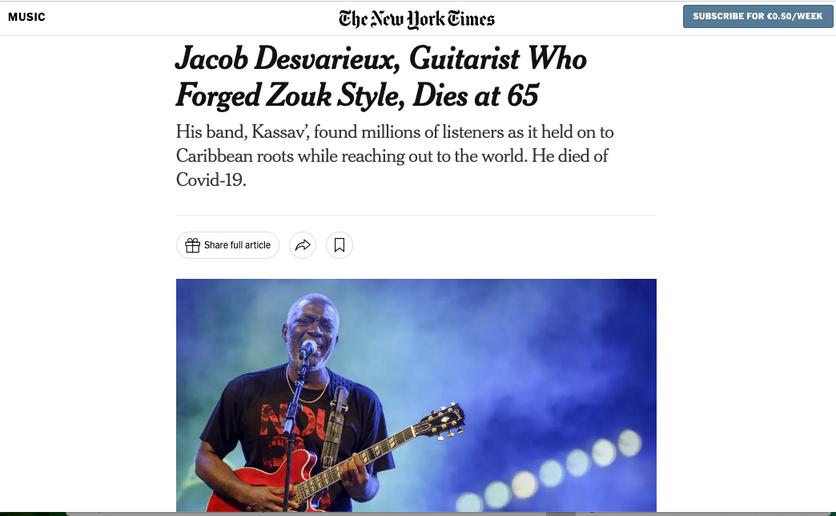Click the Jacob Desvarieux headline

(x=381, y=77)
